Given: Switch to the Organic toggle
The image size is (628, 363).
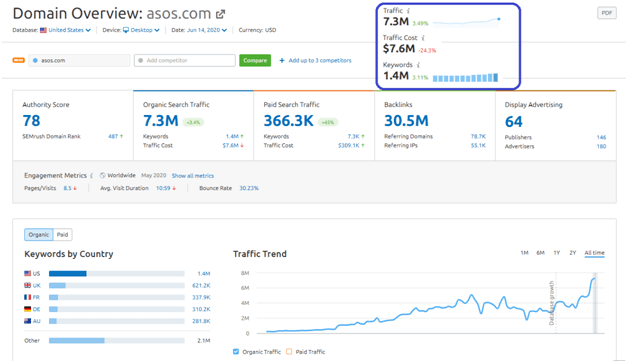Looking at the screenshot, I should (x=39, y=235).
